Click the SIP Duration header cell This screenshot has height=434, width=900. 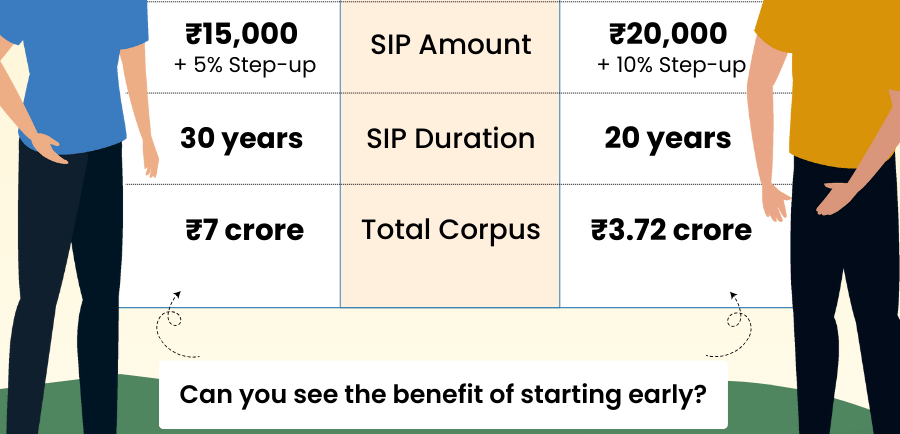pos(451,138)
